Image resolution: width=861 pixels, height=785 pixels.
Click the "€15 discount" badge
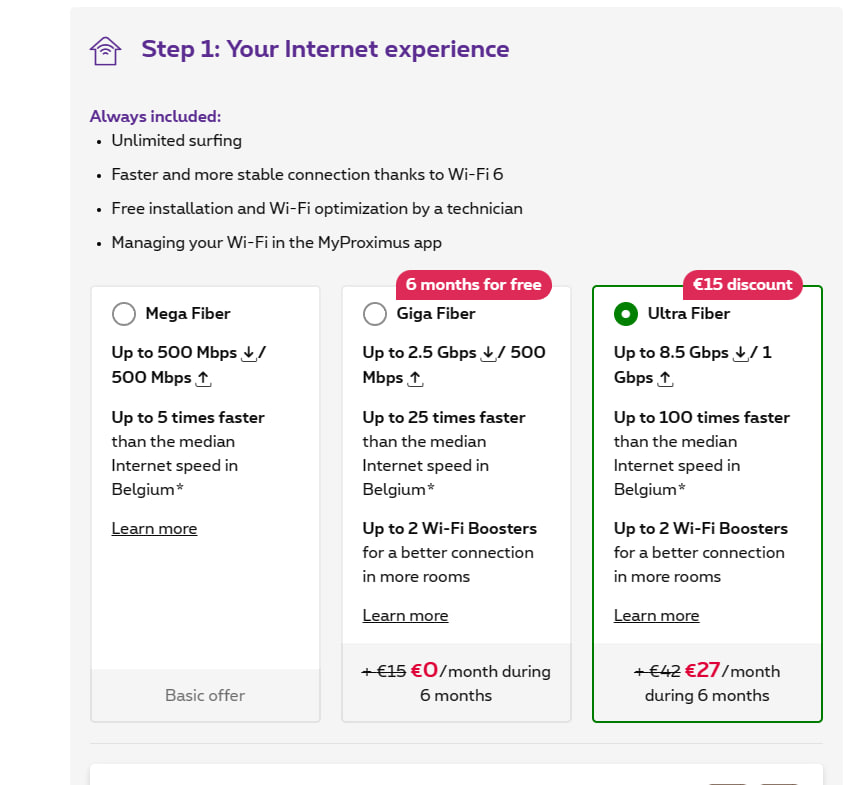point(742,285)
